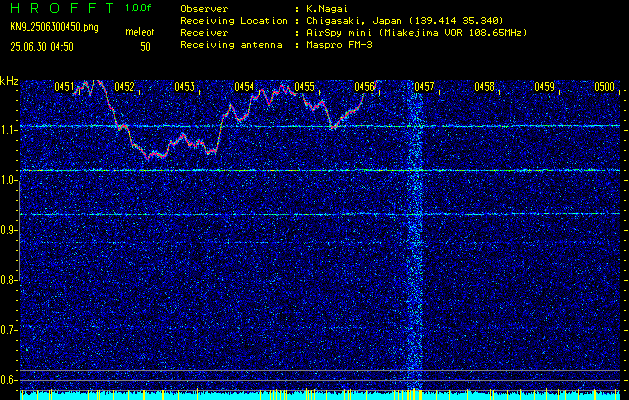Viewport: 629px width, 400px height.
Task: Click the vertical noise burst near 0457
Action: pyautogui.click(x=415, y=235)
